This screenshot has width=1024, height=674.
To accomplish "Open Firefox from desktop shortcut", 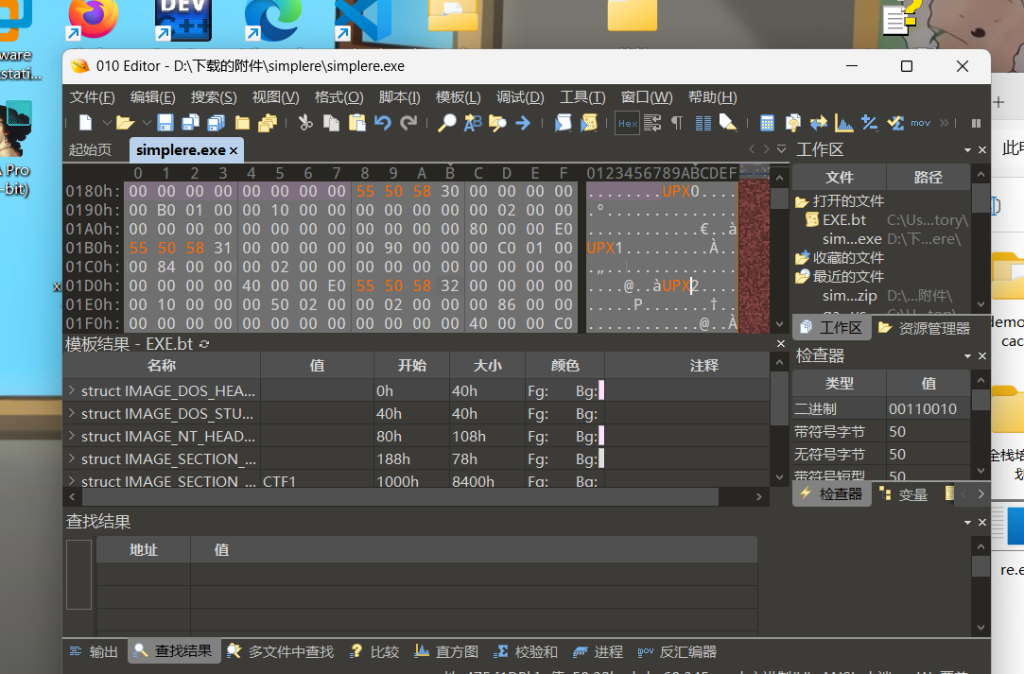I will (93, 19).
